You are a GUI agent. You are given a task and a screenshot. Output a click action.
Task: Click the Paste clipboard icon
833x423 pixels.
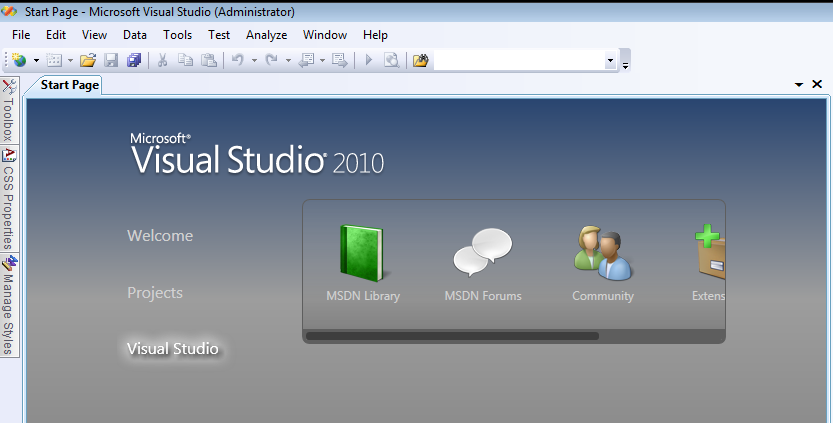209,60
